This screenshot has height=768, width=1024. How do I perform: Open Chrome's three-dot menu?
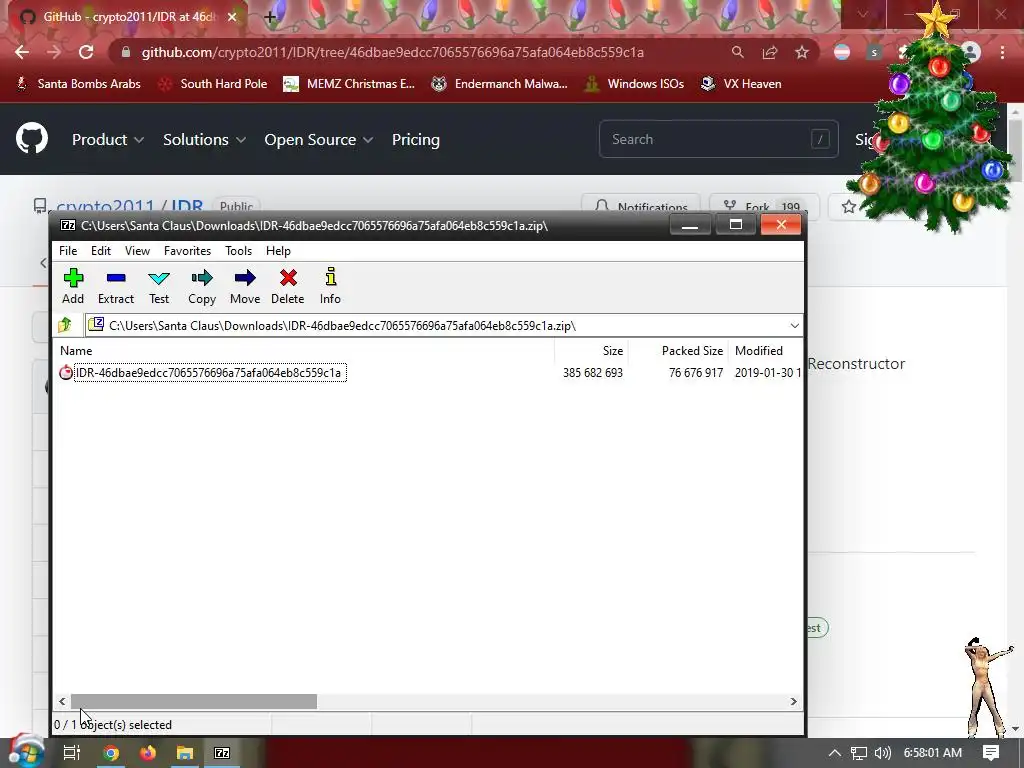click(x=1002, y=52)
